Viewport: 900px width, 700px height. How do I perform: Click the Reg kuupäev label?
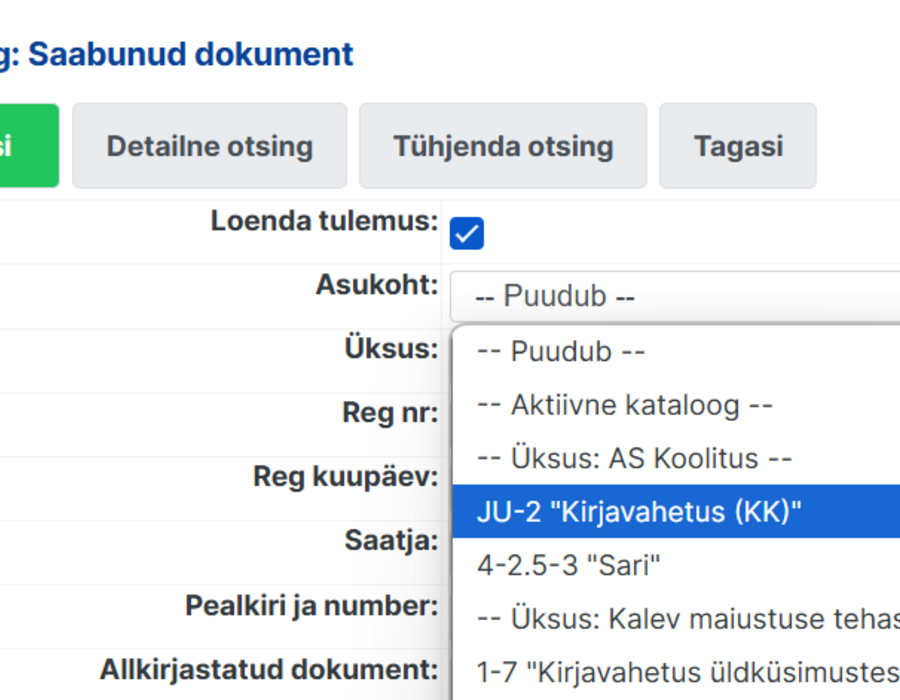(346, 477)
